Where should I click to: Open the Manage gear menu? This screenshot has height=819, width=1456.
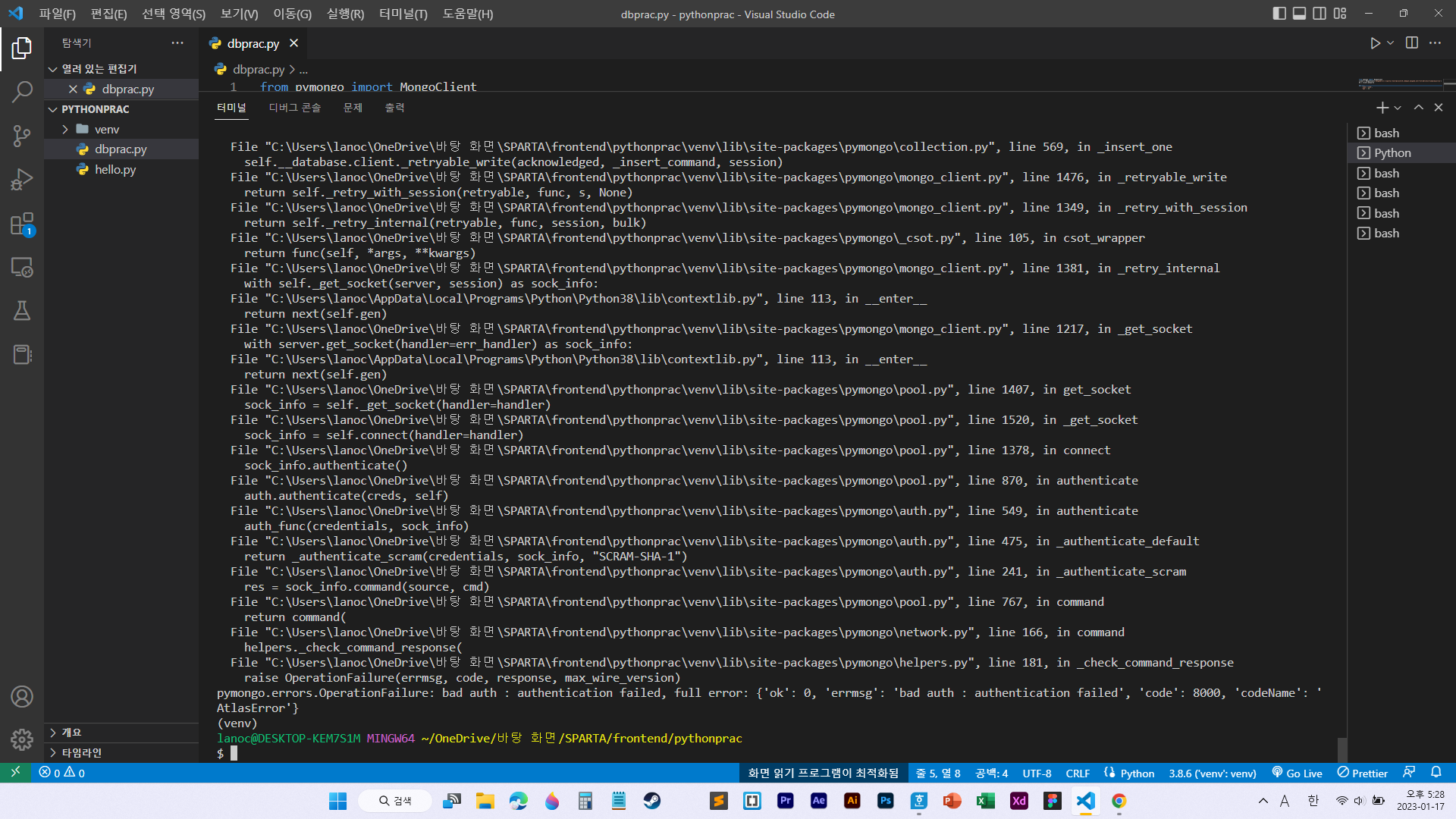coord(22,739)
